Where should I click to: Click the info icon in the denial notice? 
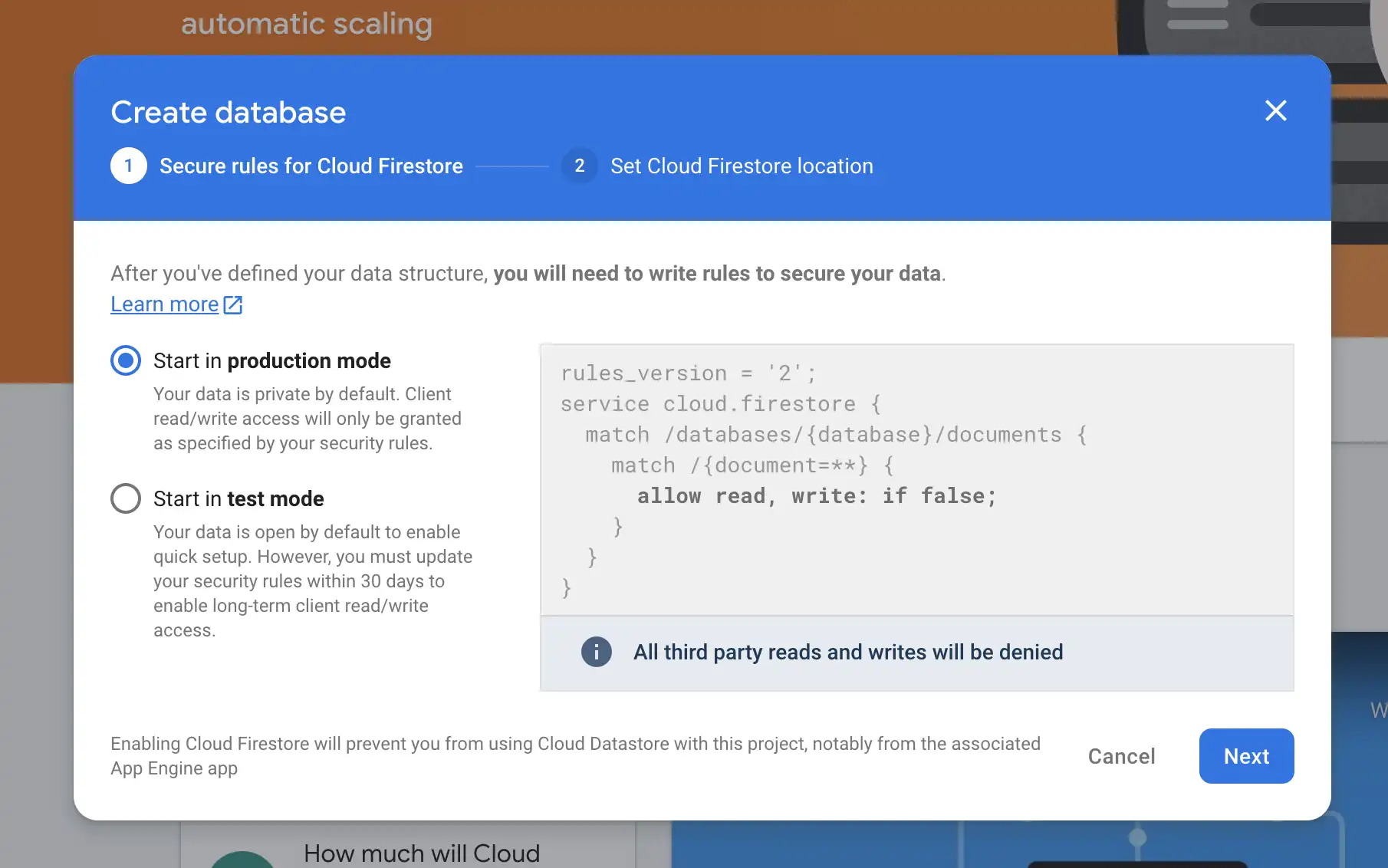tap(596, 652)
